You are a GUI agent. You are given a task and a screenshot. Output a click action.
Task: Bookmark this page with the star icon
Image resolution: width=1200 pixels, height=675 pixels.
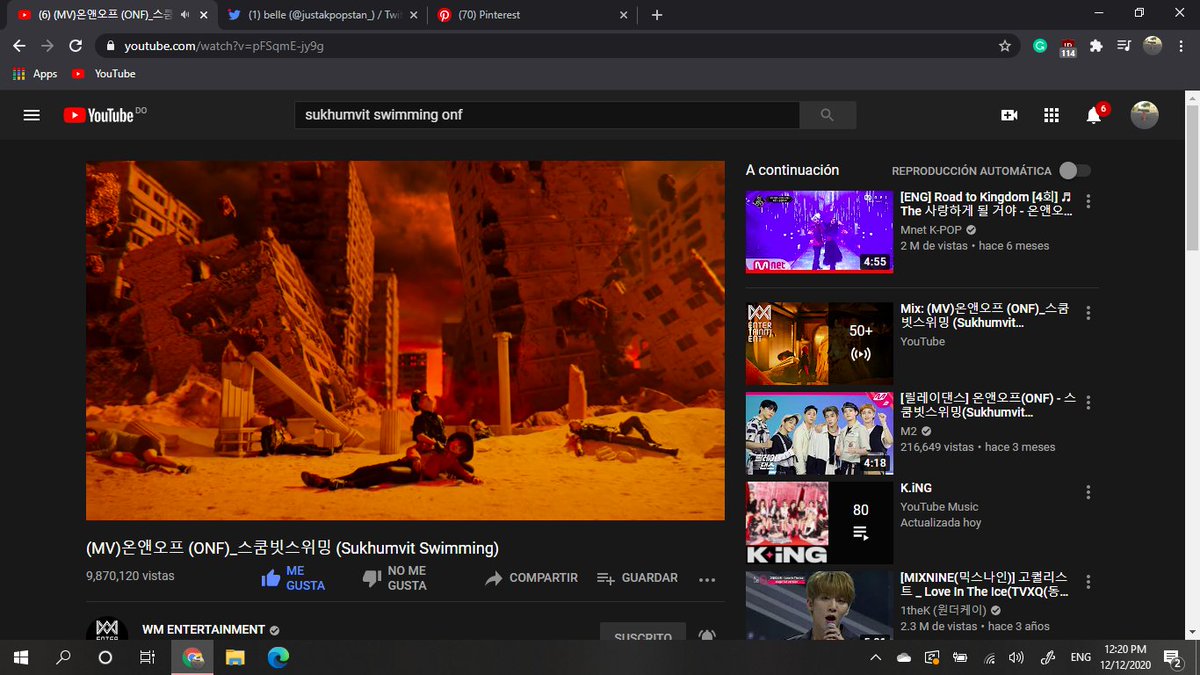point(1005,45)
